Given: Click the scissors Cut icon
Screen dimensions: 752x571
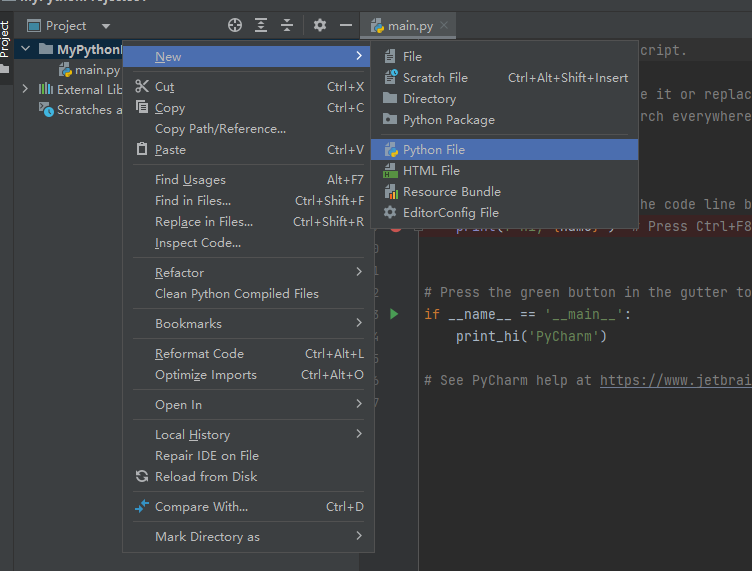Looking at the screenshot, I should (x=142, y=86).
